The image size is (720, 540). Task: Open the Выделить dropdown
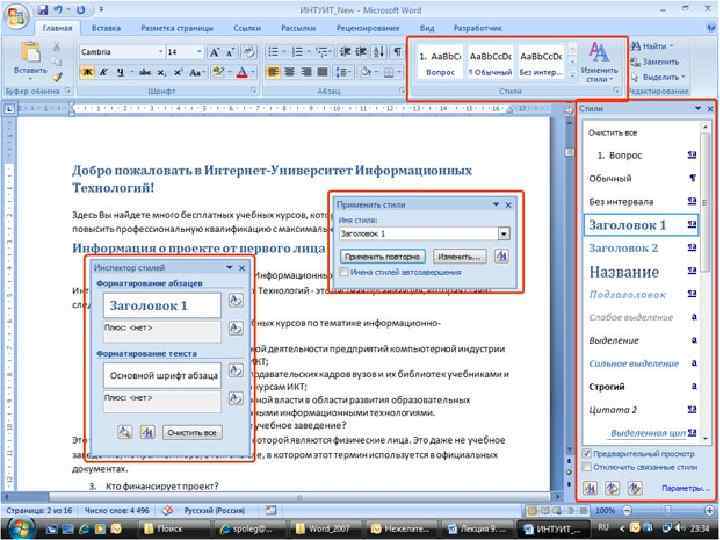pos(659,77)
